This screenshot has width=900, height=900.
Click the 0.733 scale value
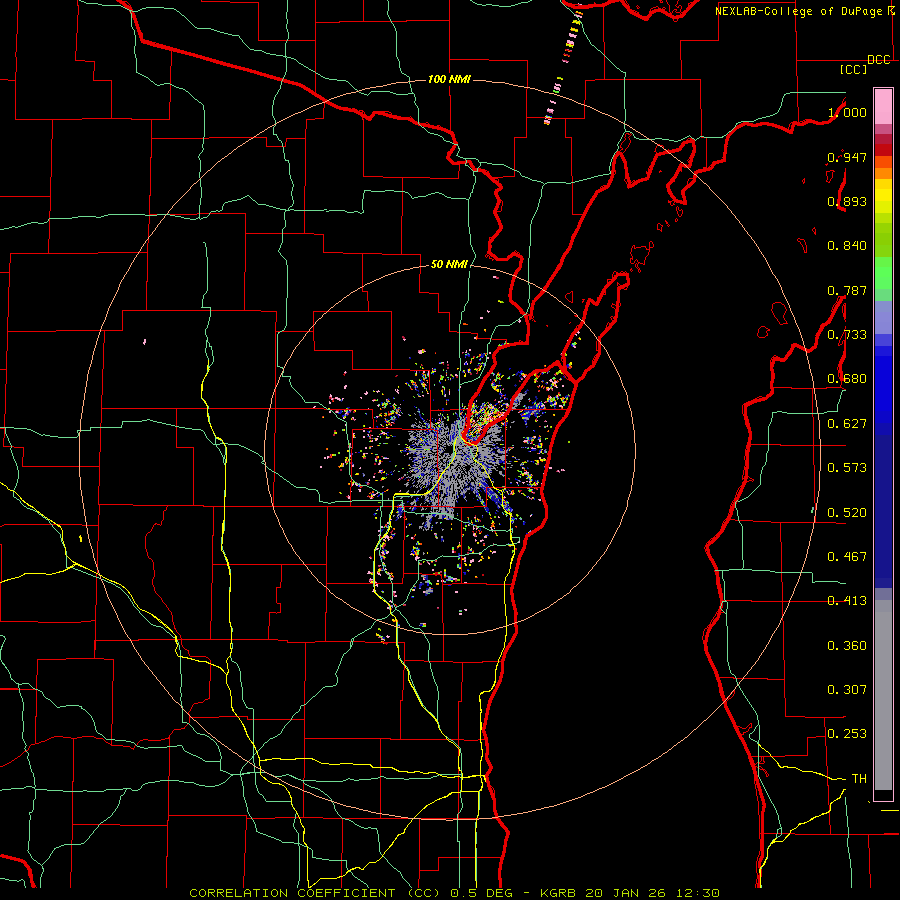pos(847,335)
